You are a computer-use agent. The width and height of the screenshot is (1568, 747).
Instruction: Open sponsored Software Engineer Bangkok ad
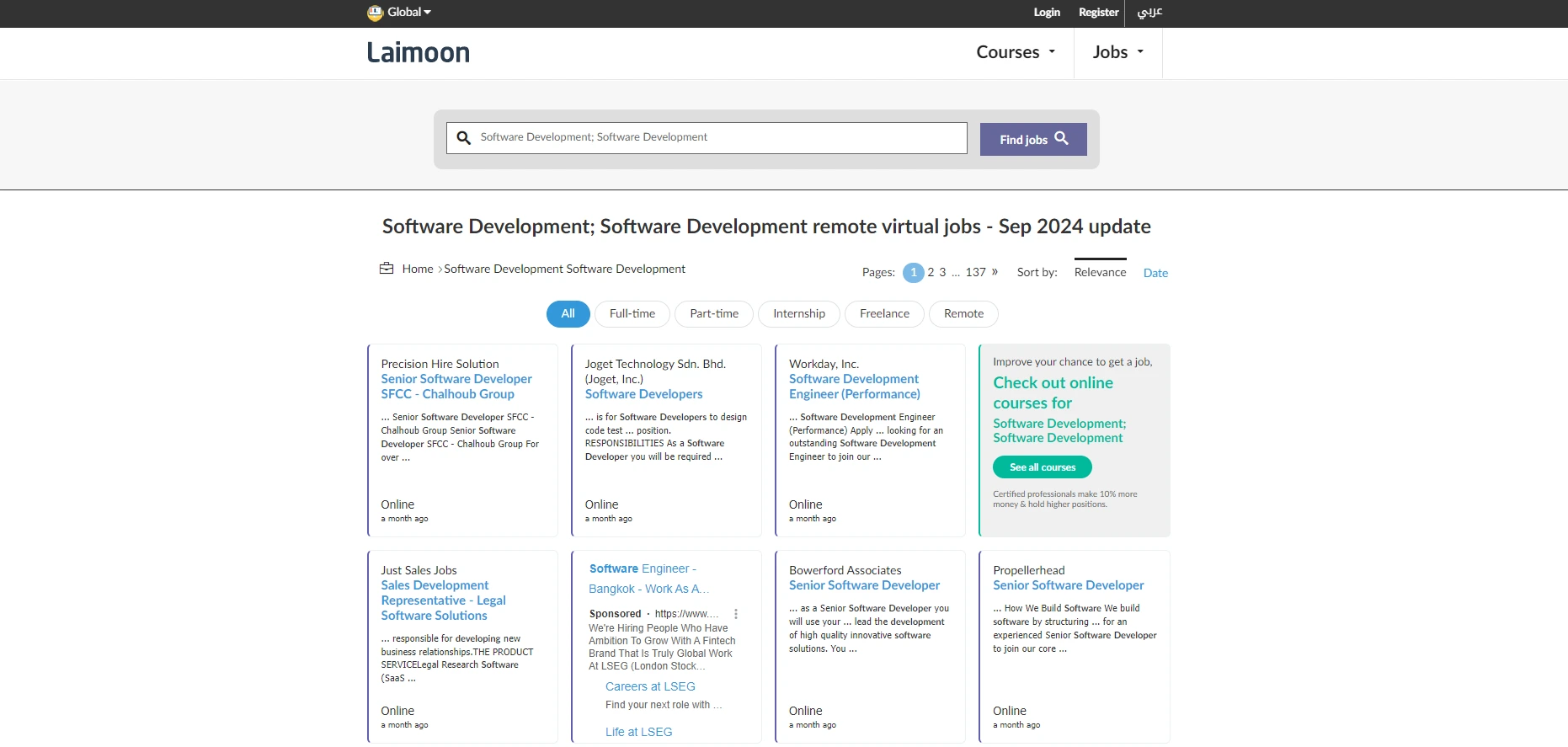click(649, 579)
